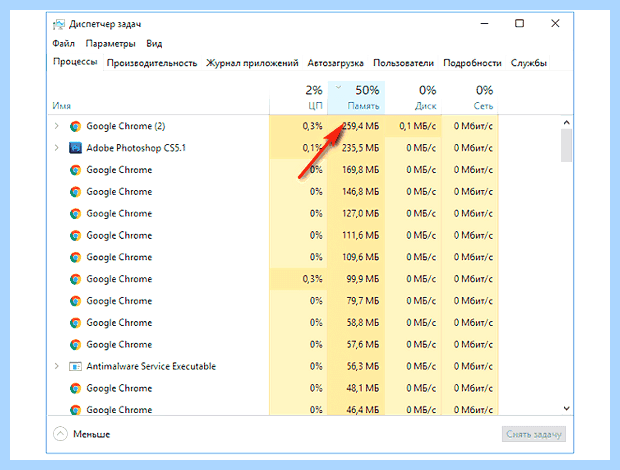Image resolution: width=620 pixels, height=470 pixels.
Task: Click Chrome icon in 57,6 МБ row
Action: (75, 345)
